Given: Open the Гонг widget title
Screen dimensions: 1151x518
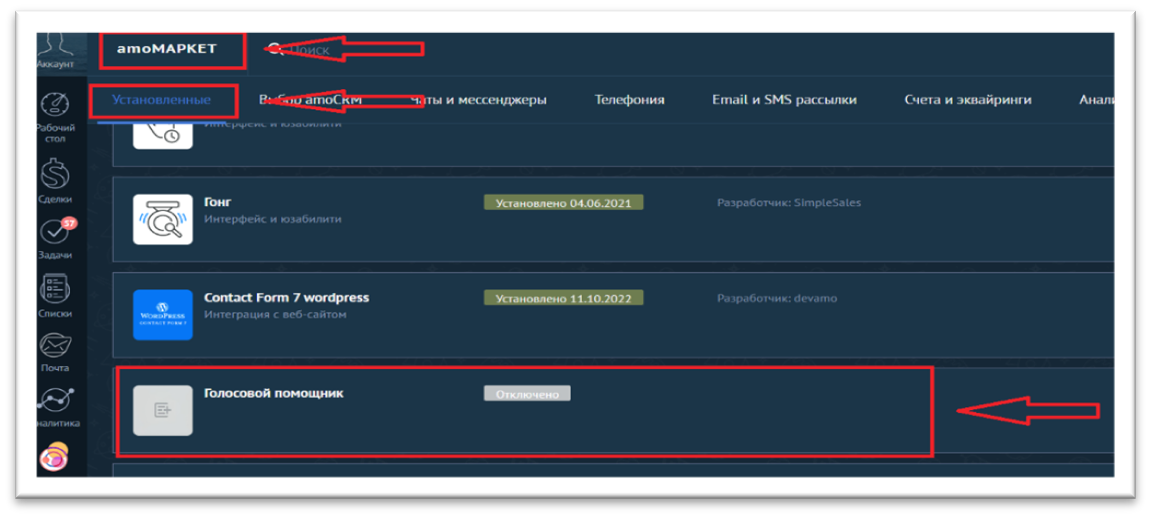Looking at the screenshot, I should [218, 202].
